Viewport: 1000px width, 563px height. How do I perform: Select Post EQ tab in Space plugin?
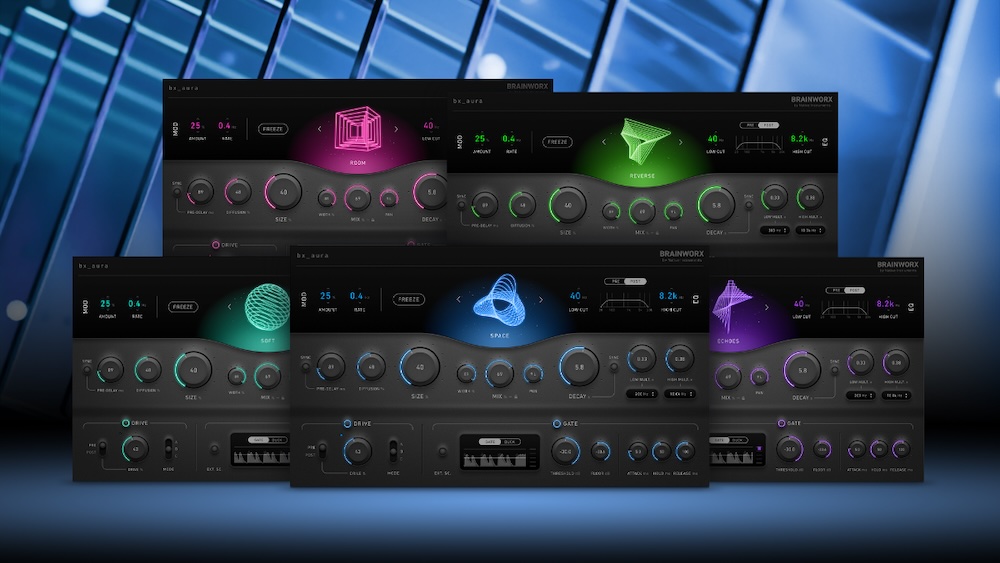637,281
